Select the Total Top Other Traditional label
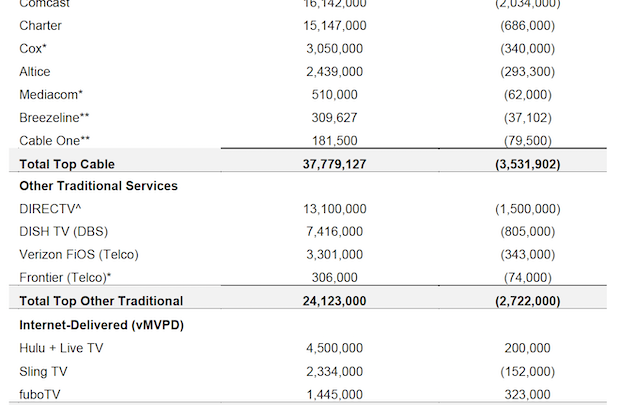The image size is (620, 405). click(x=101, y=301)
